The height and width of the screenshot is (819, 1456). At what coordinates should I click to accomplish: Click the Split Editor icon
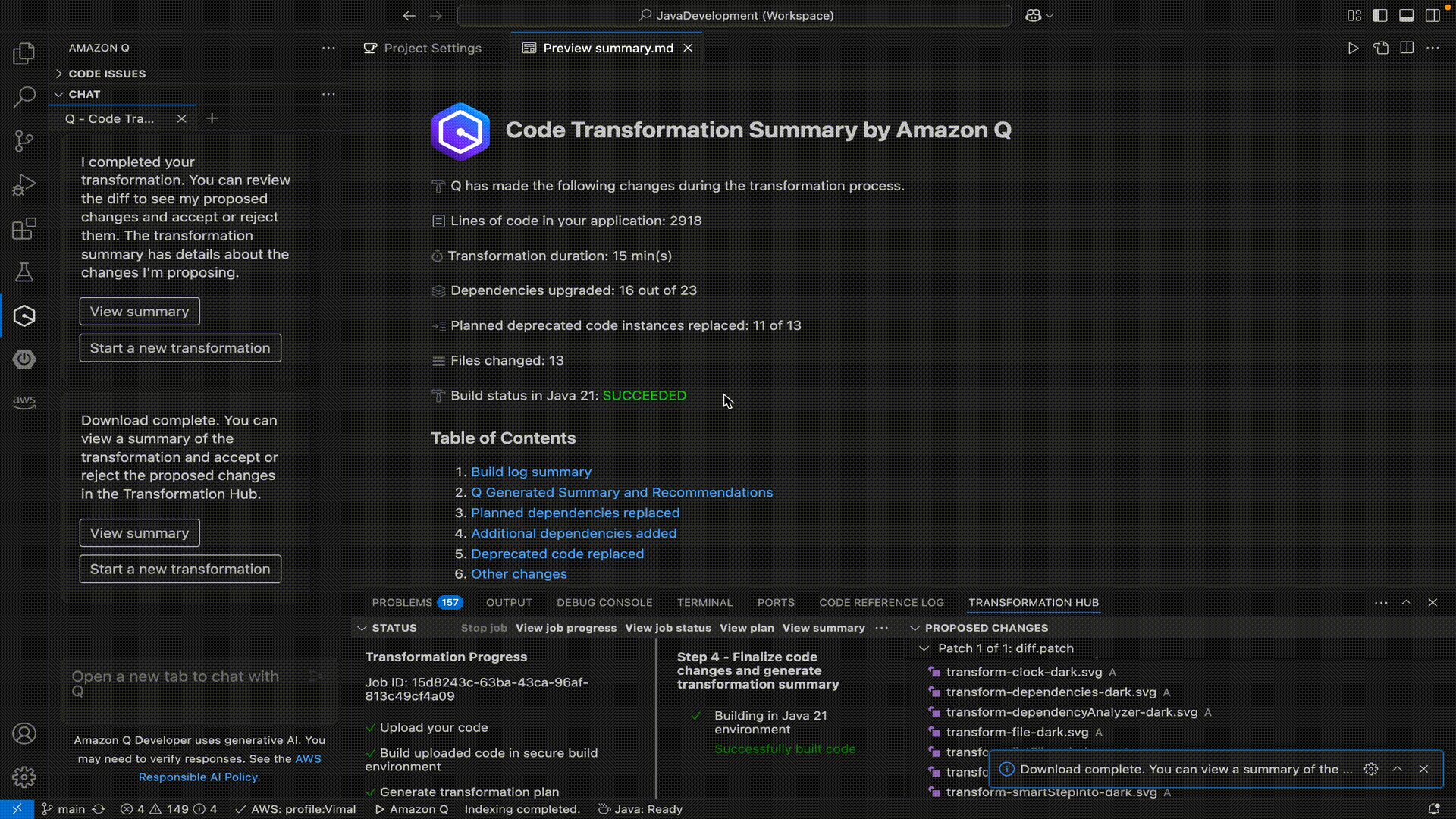click(x=1407, y=47)
